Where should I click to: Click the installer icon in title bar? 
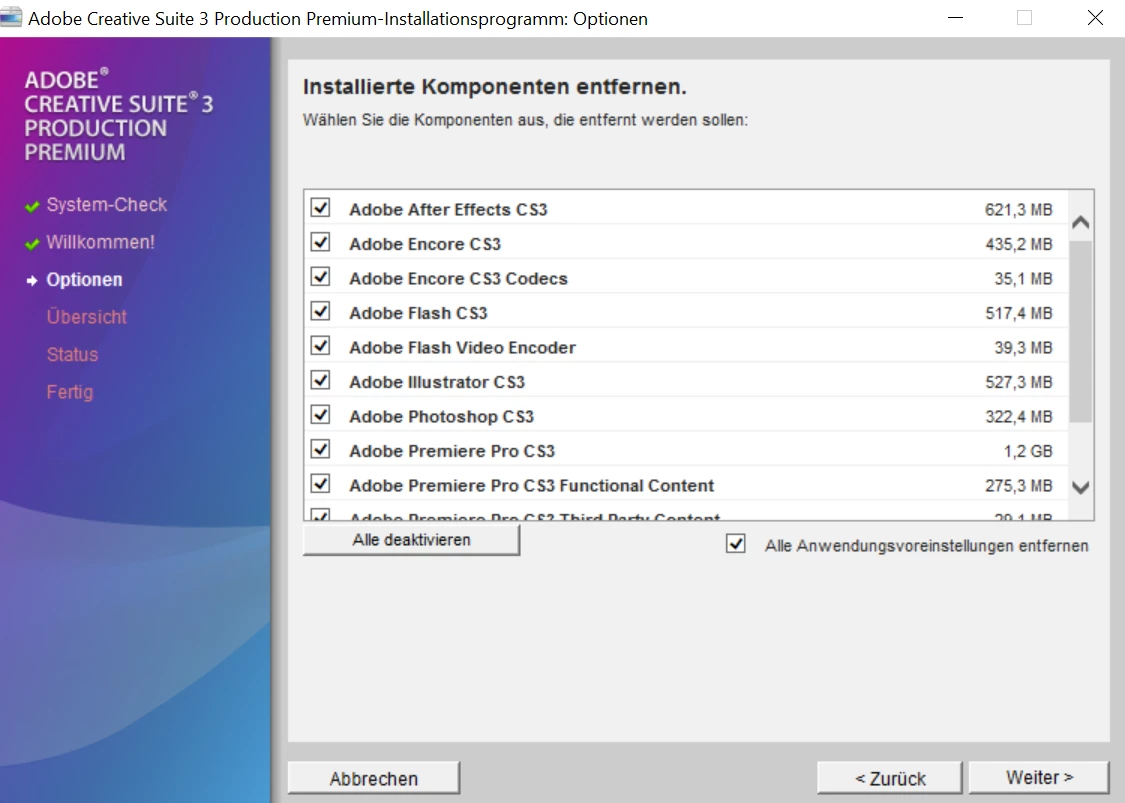click(11, 17)
